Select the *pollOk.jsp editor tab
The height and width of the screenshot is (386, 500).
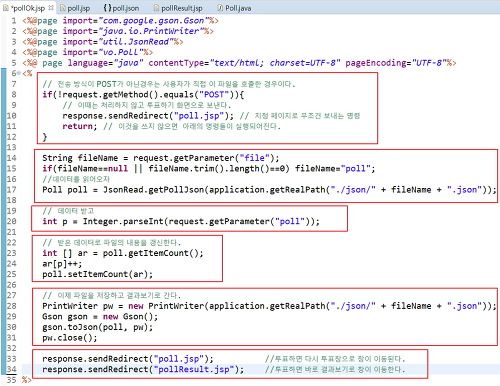(28, 8)
